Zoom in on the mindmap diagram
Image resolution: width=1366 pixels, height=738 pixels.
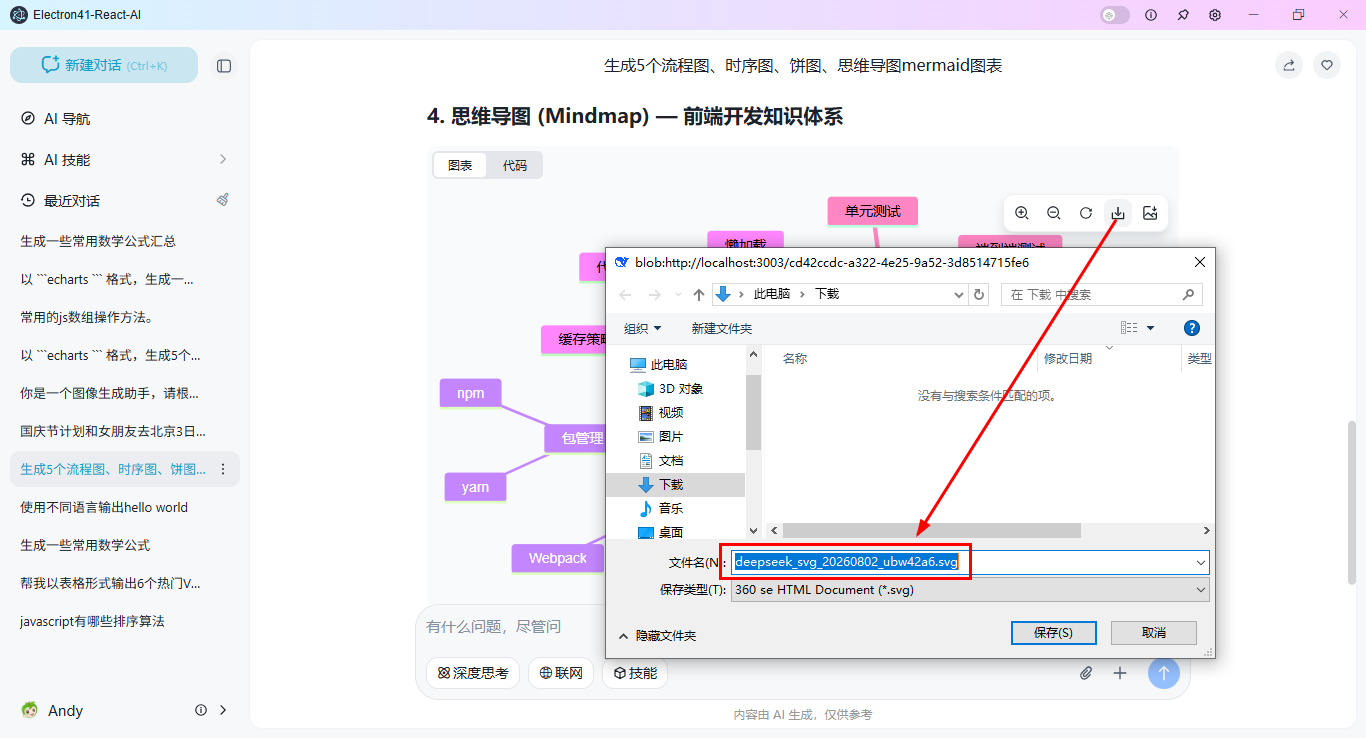click(1022, 213)
